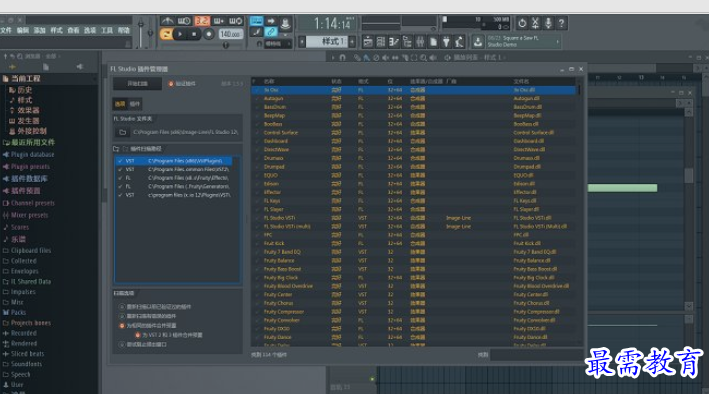Screen dimensions: 709x394
Task: Toggle the overdub recording icon
Action: coord(219,21)
